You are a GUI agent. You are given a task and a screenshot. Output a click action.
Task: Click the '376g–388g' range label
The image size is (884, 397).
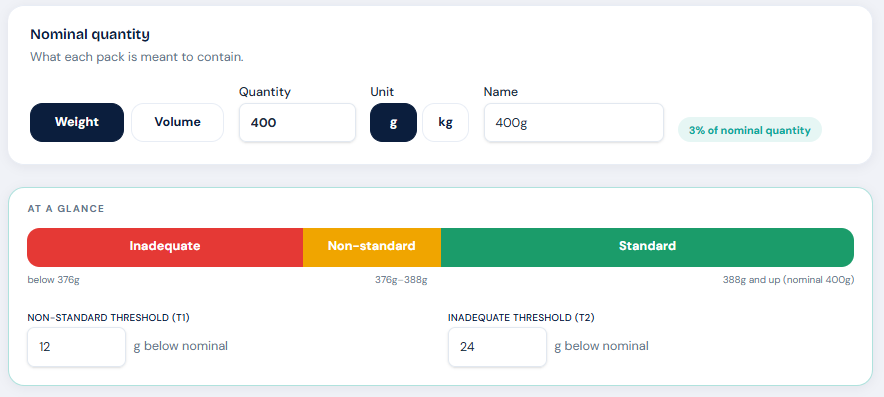(x=401, y=280)
